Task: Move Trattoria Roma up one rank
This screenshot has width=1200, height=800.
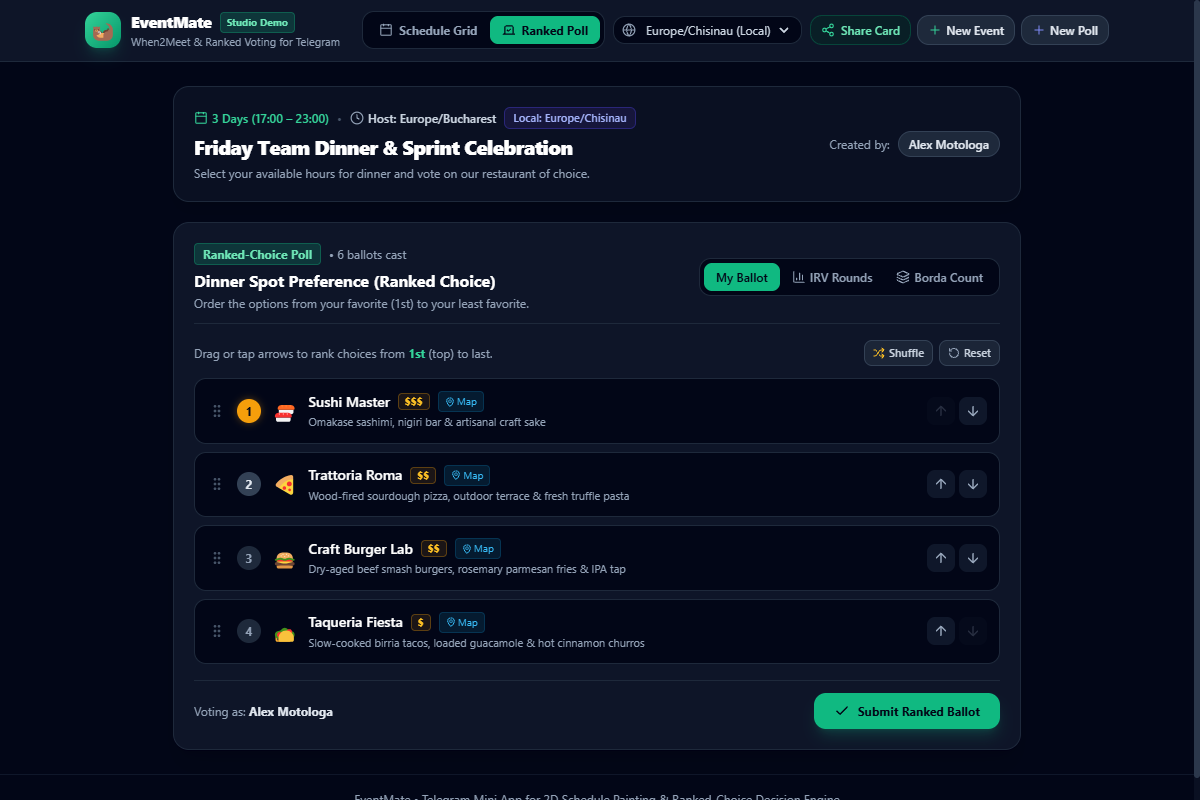Action: click(941, 484)
